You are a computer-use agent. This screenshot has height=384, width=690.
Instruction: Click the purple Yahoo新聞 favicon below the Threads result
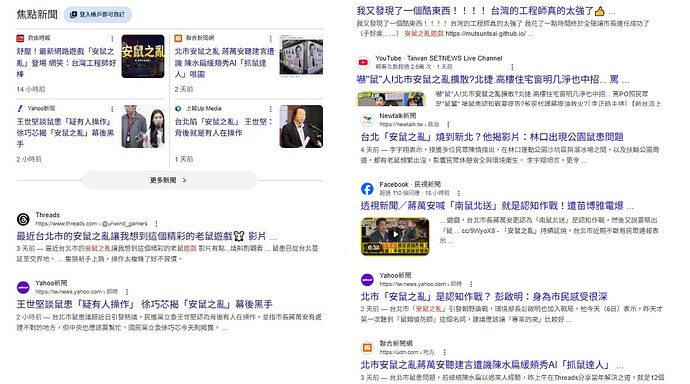point(23,287)
